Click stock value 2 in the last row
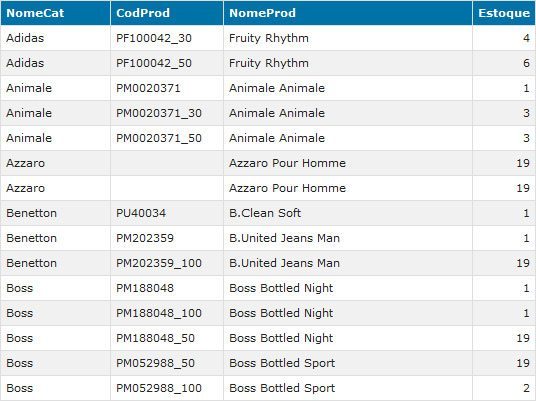 (x=526, y=388)
